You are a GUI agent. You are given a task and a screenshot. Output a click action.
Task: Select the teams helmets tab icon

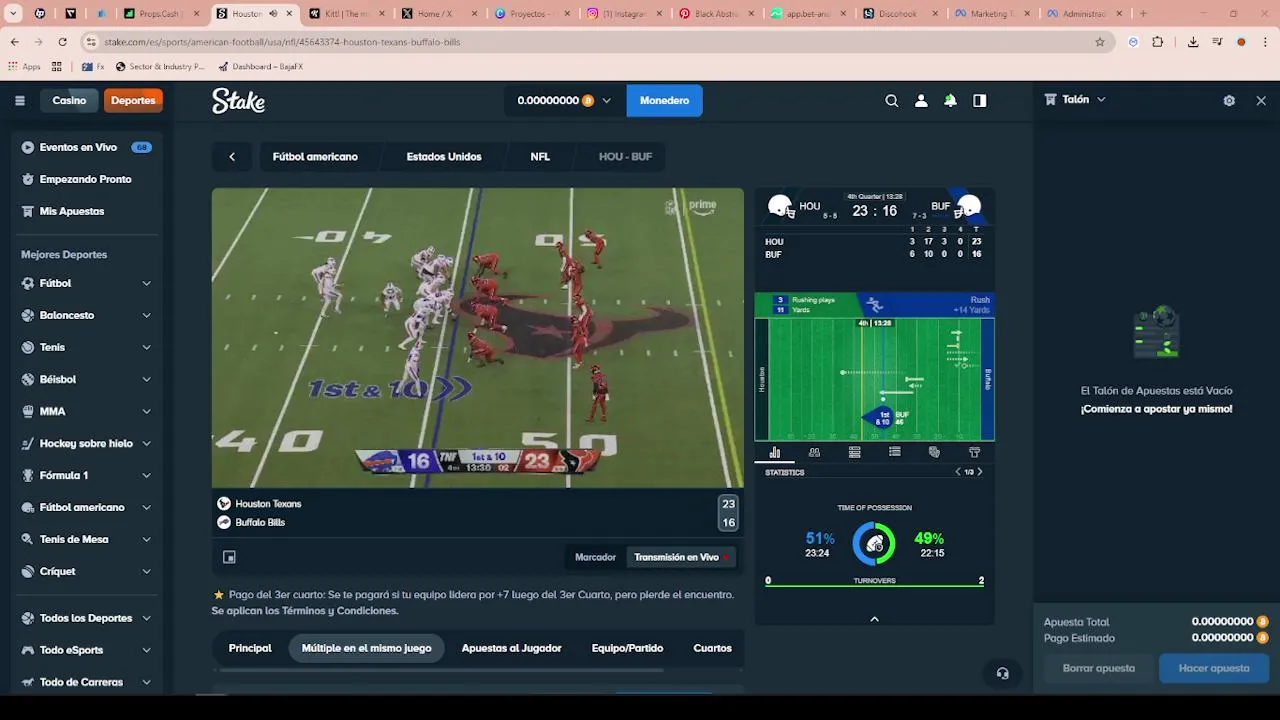click(934, 452)
